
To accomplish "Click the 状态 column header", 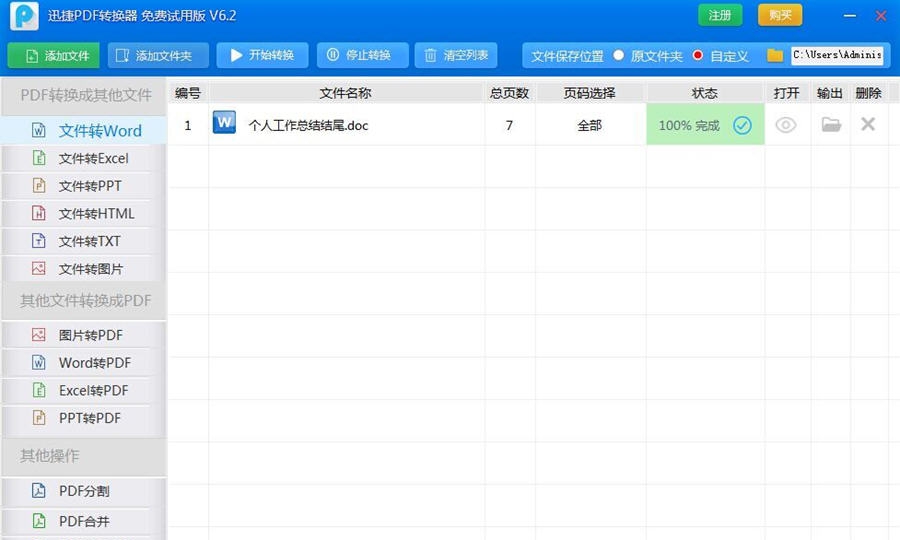I will pos(705,93).
